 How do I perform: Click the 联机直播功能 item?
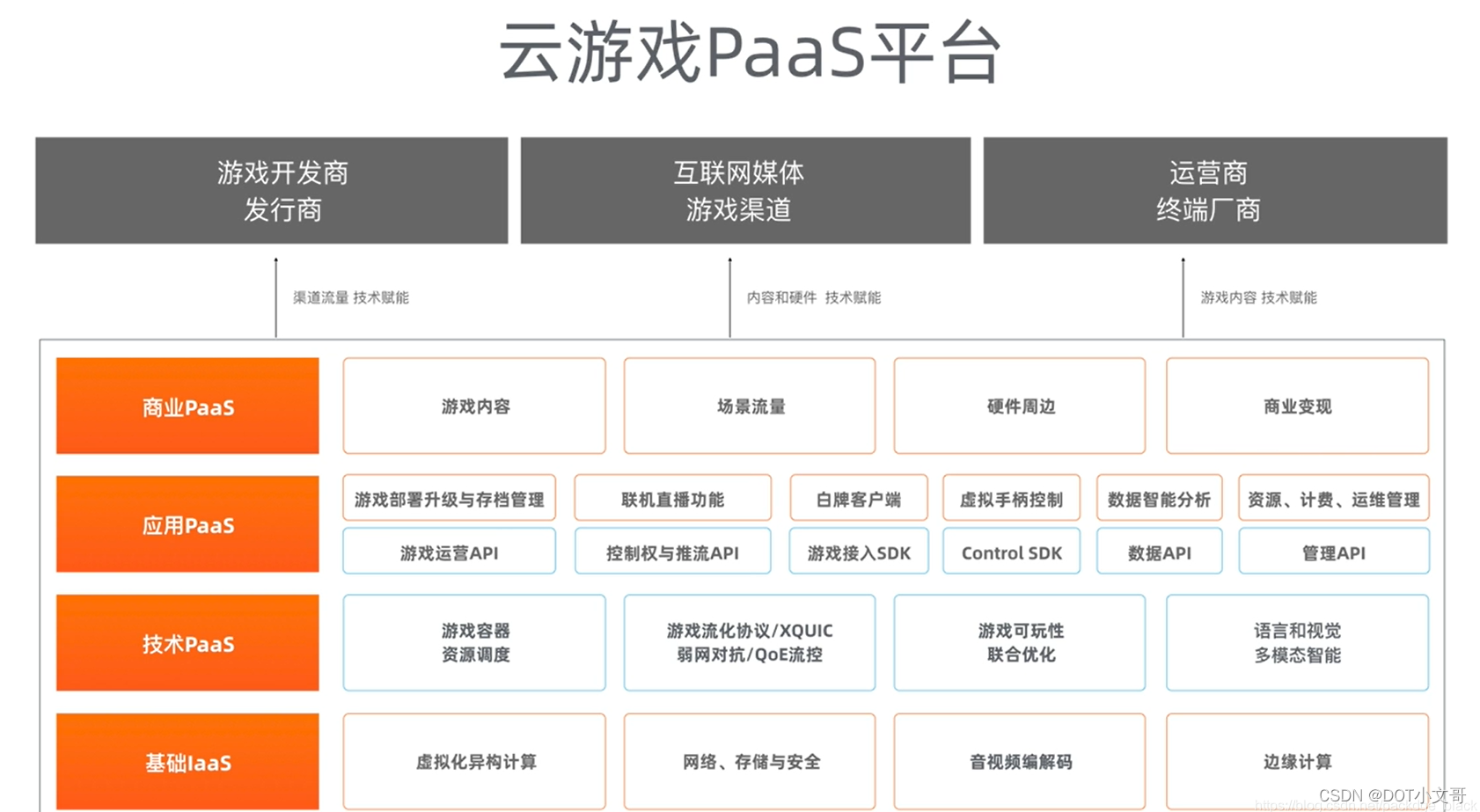[672, 497]
